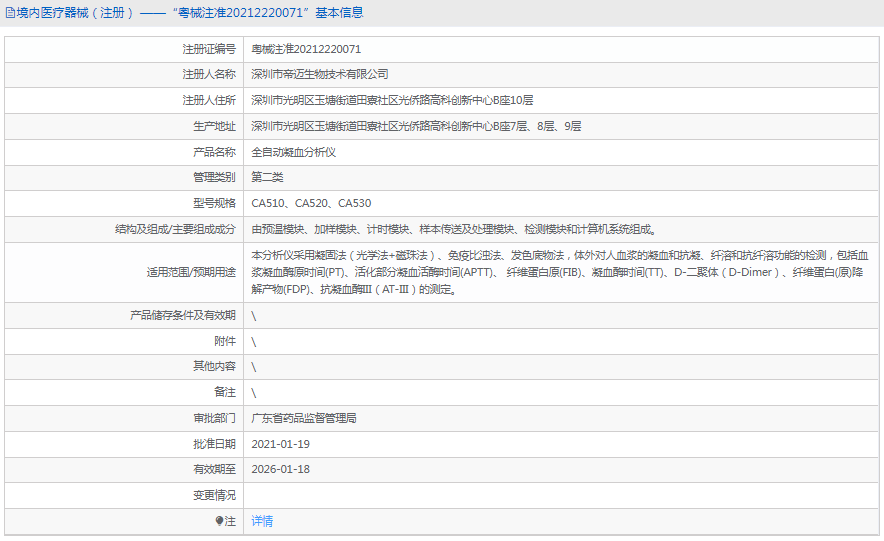Screen dimensions: 884x541
Task: Click the 其他内容 label
Action: click(214, 366)
